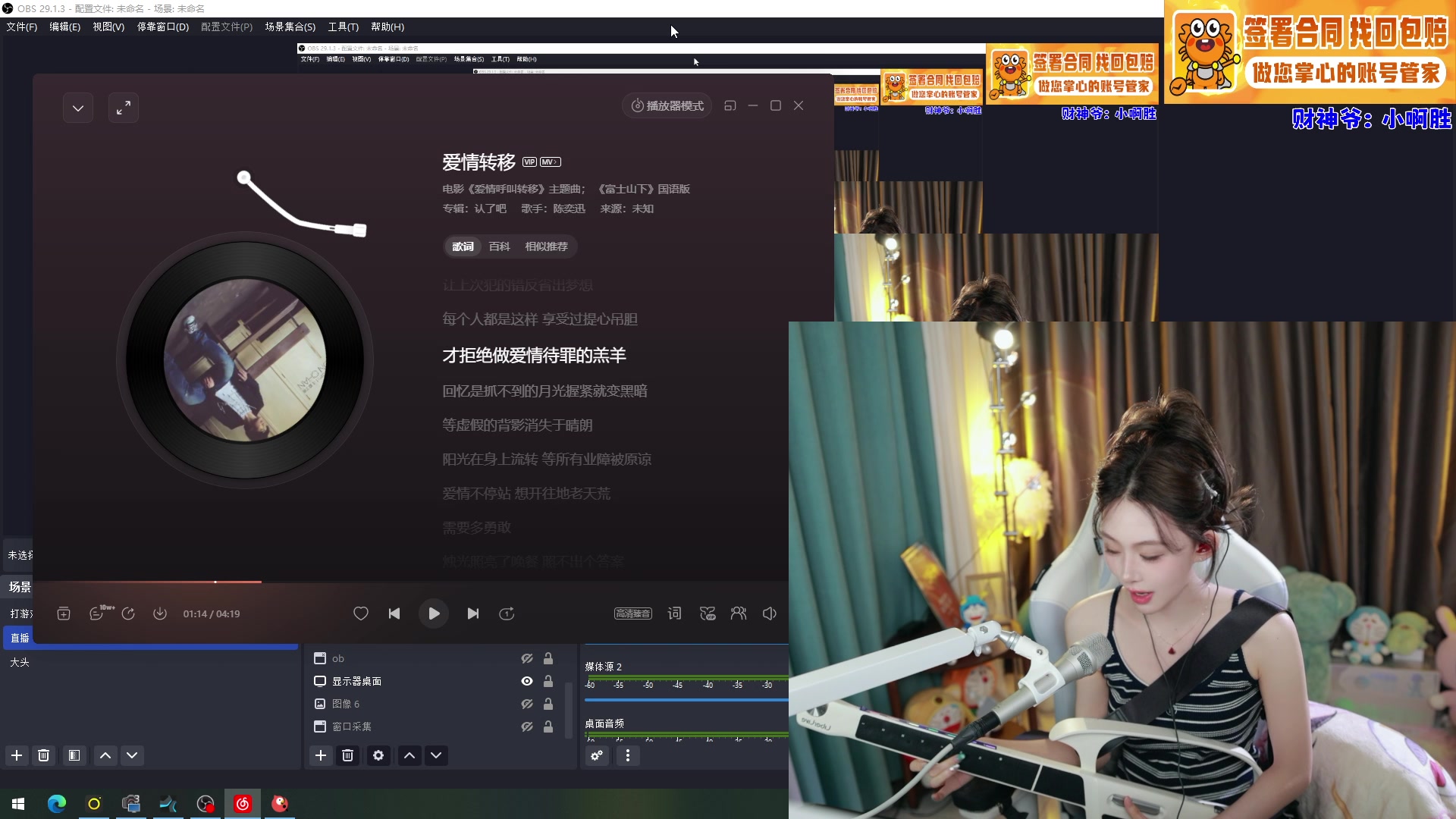Screen dimensions: 1456x819
Task: Collapse the music player detail view chevron
Action: tap(78, 108)
